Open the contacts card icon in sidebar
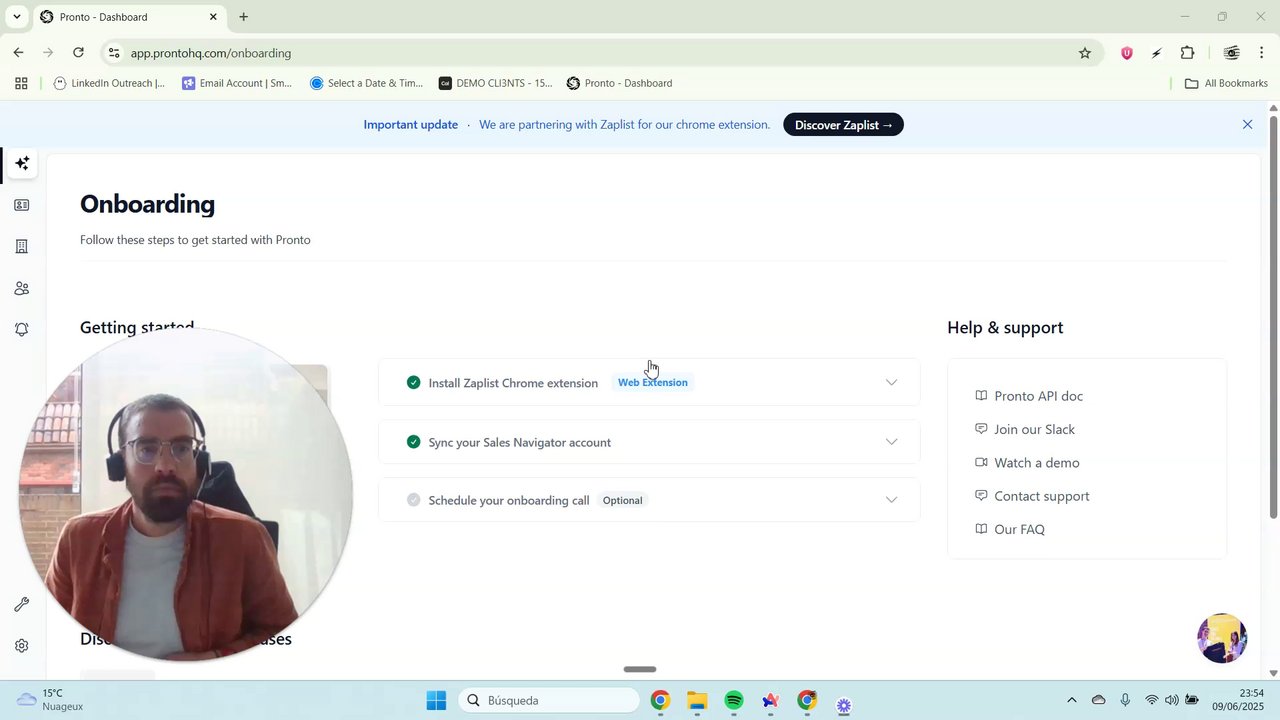This screenshot has width=1280, height=720. [21, 205]
